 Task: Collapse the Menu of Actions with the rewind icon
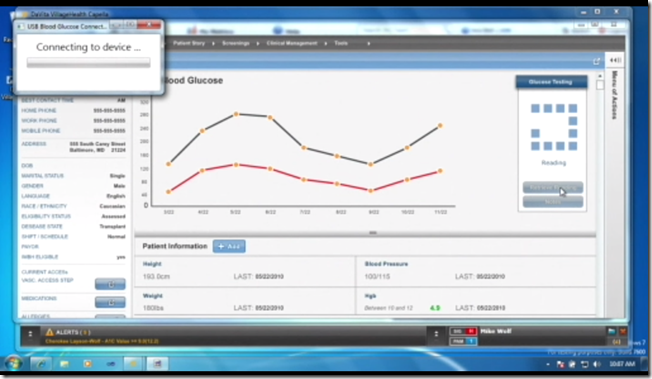[x=615, y=60]
